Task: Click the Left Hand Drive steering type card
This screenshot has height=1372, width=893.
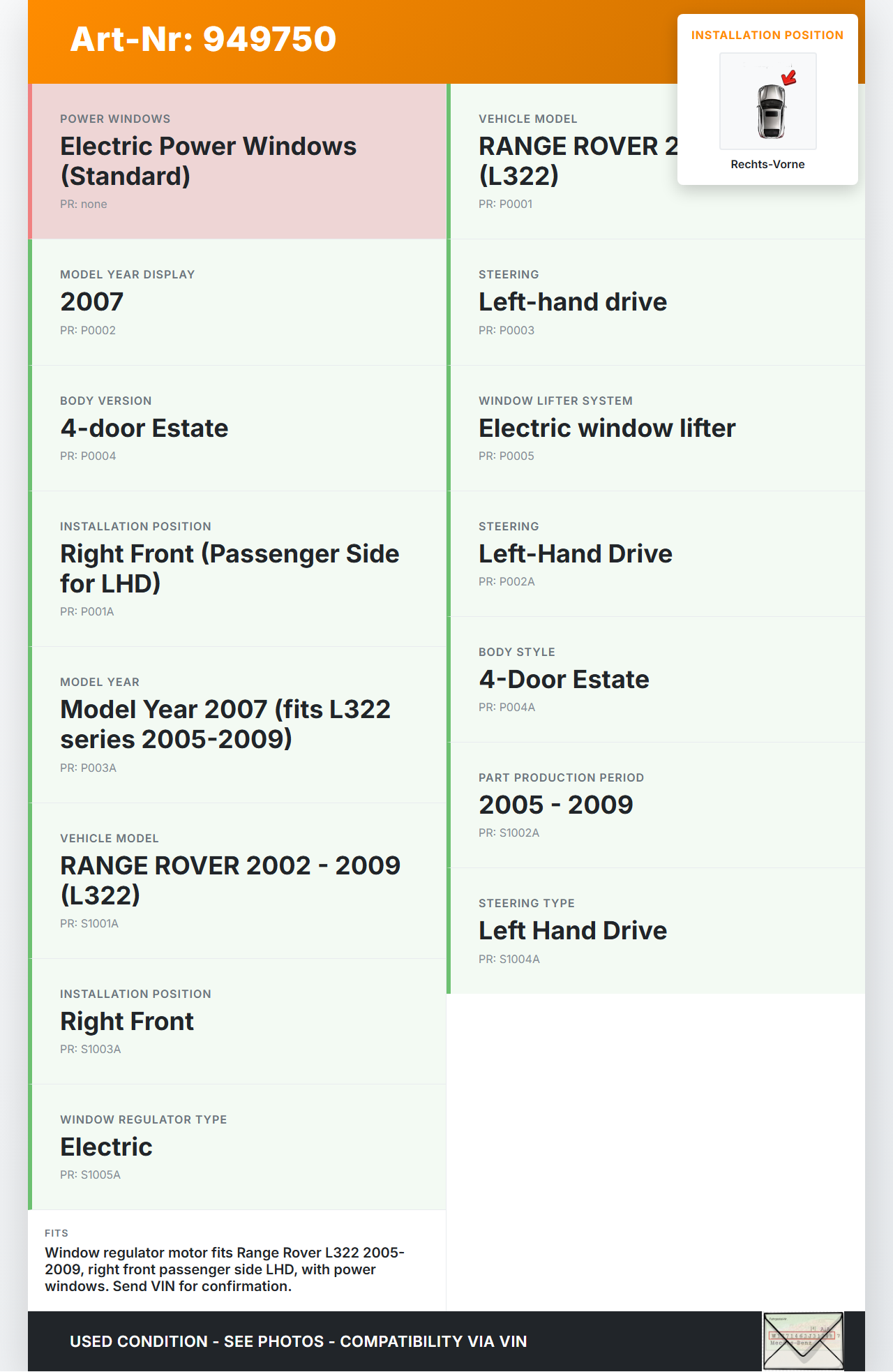Action: click(x=656, y=930)
